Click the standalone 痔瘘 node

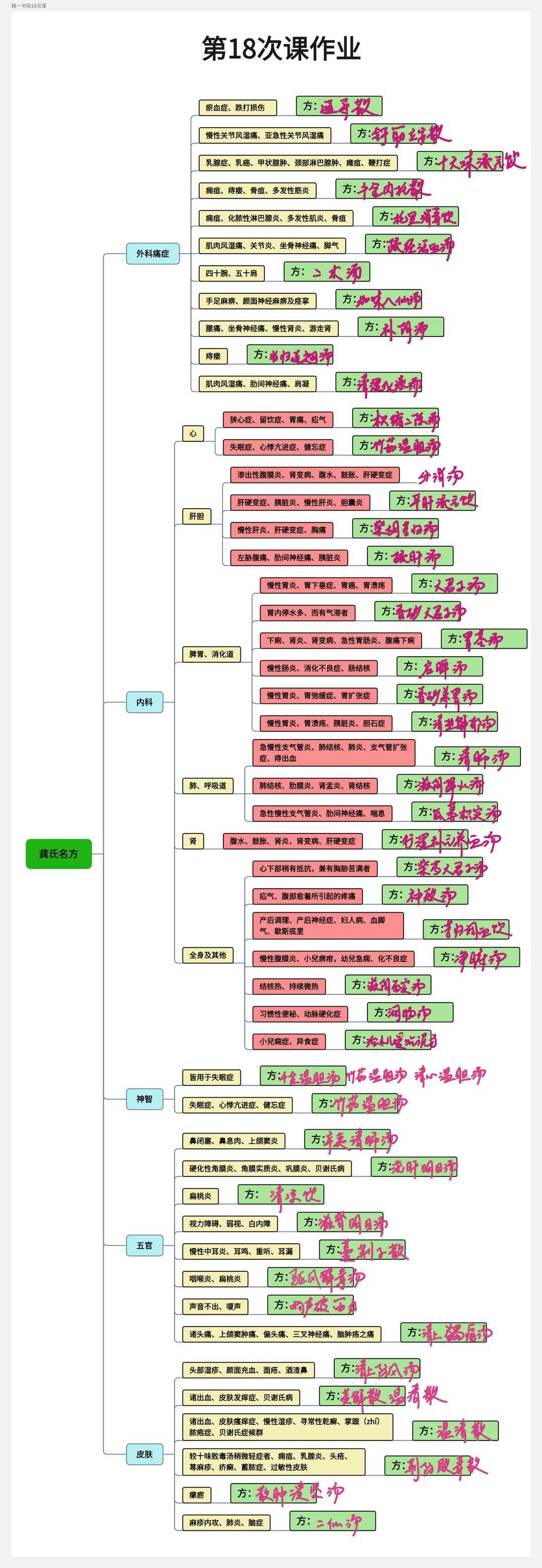tap(213, 356)
